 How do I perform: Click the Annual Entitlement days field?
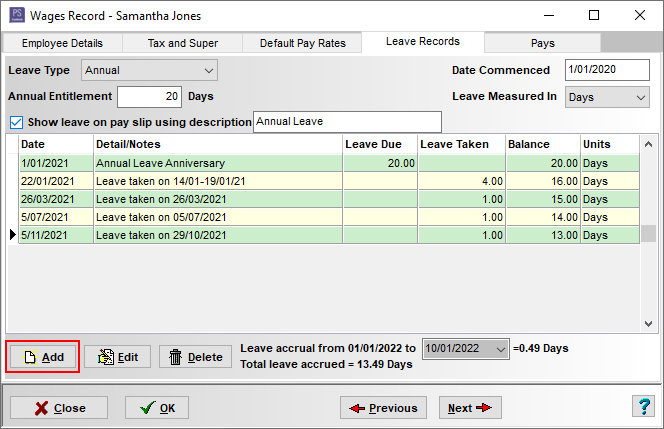[150, 97]
